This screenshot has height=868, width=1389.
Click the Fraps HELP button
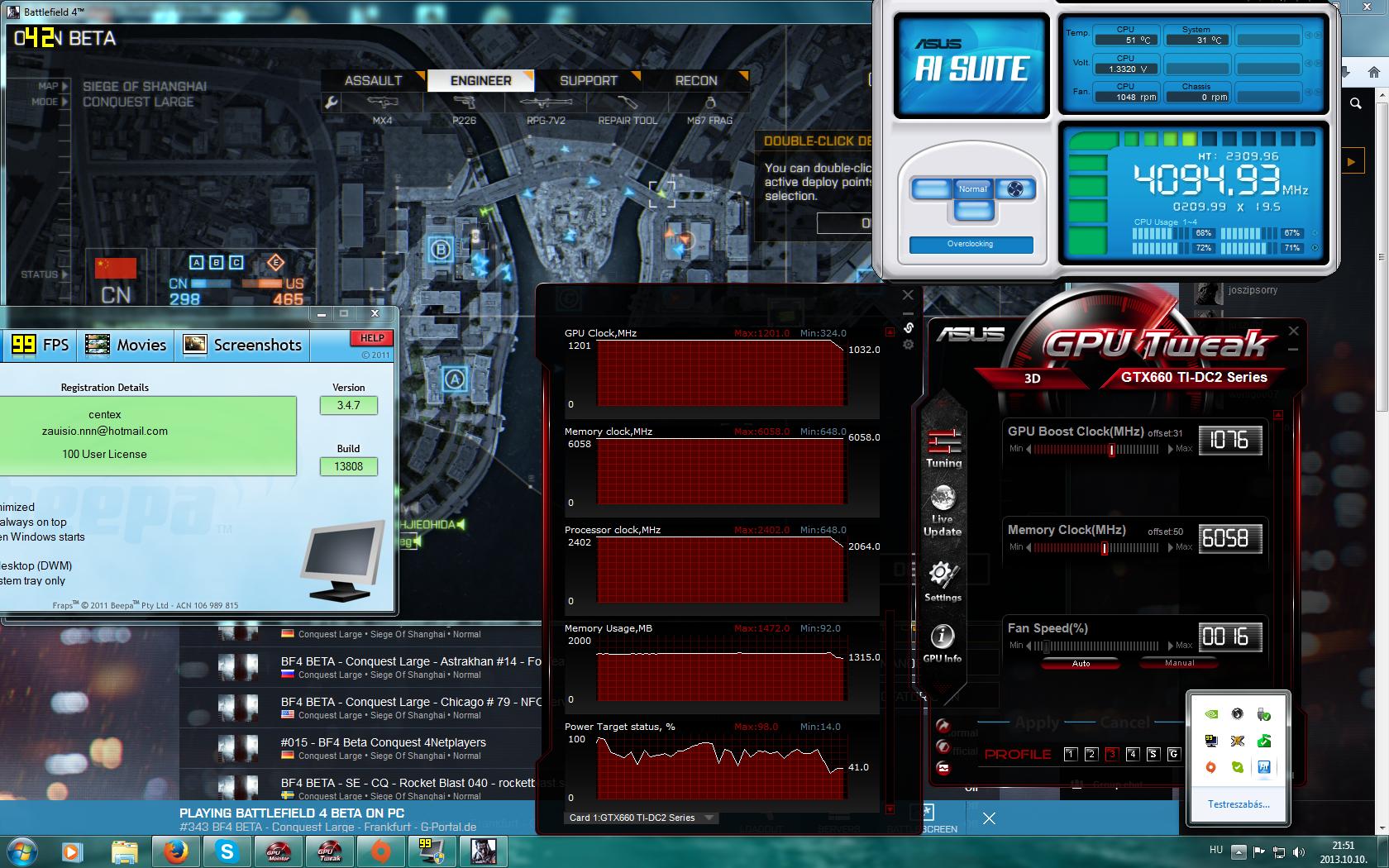click(x=372, y=338)
